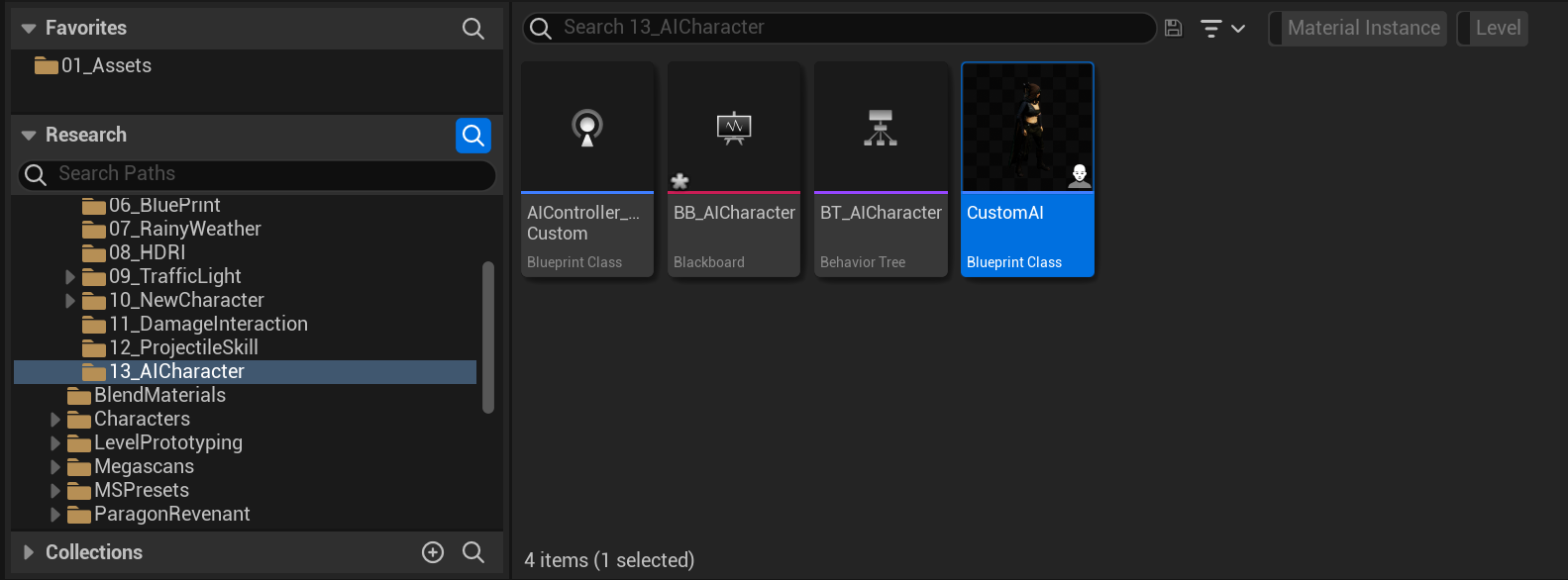
Task: Click the '4 items (1 selected)' status text
Action: (x=609, y=560)
